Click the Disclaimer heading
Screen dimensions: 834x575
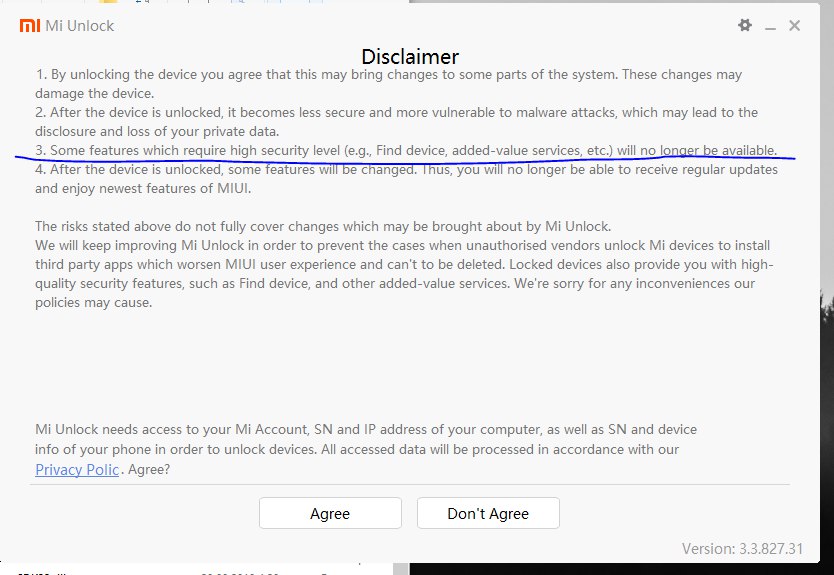tap(410, 56)
